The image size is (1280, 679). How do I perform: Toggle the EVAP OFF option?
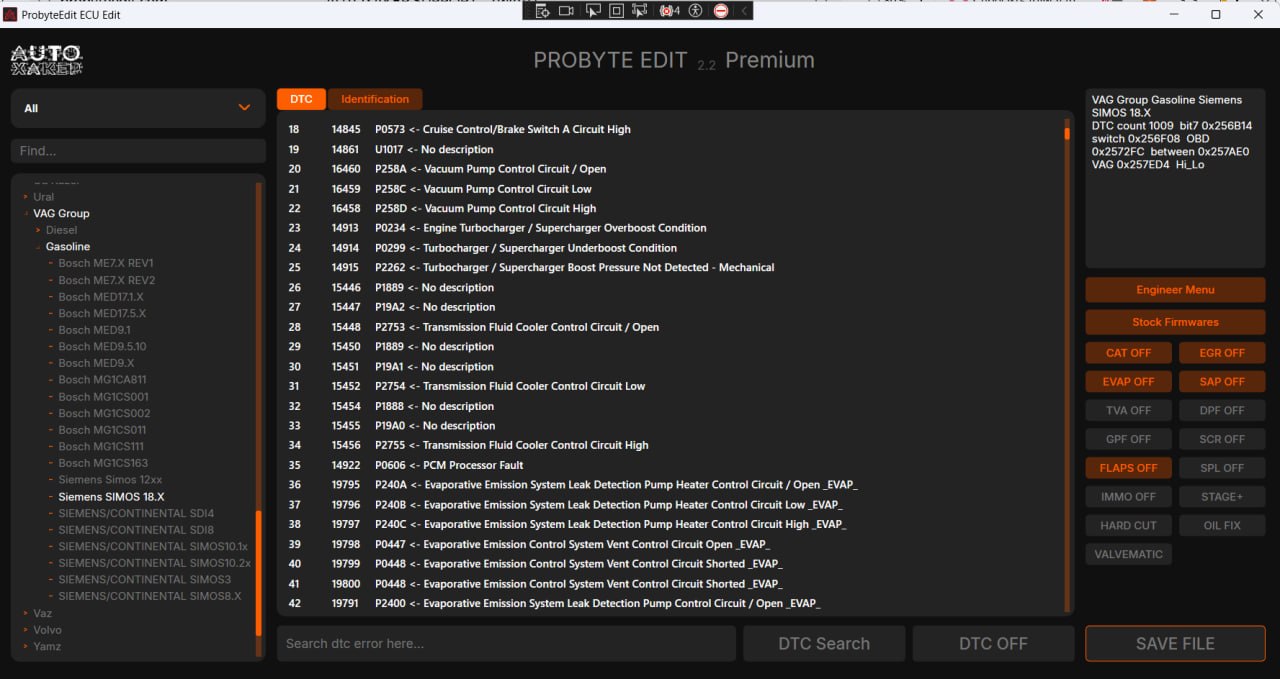pyautogui.click(x=1128, y=382)
